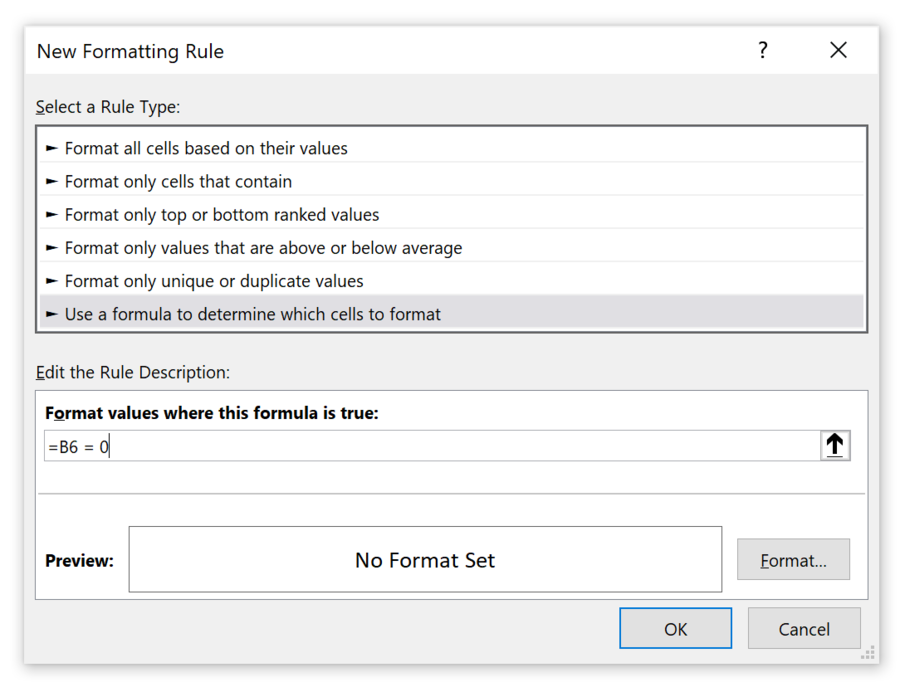Click the Help question mark icon
Viewport: 900px width, 692px height.
coord(763,49)
